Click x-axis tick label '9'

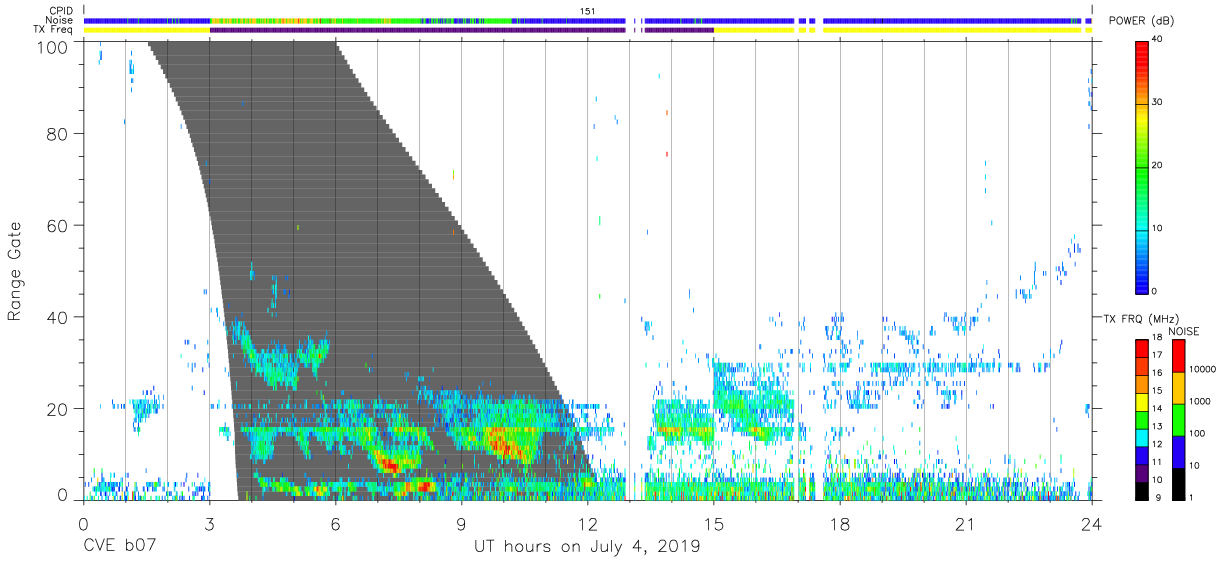point(461,524)
